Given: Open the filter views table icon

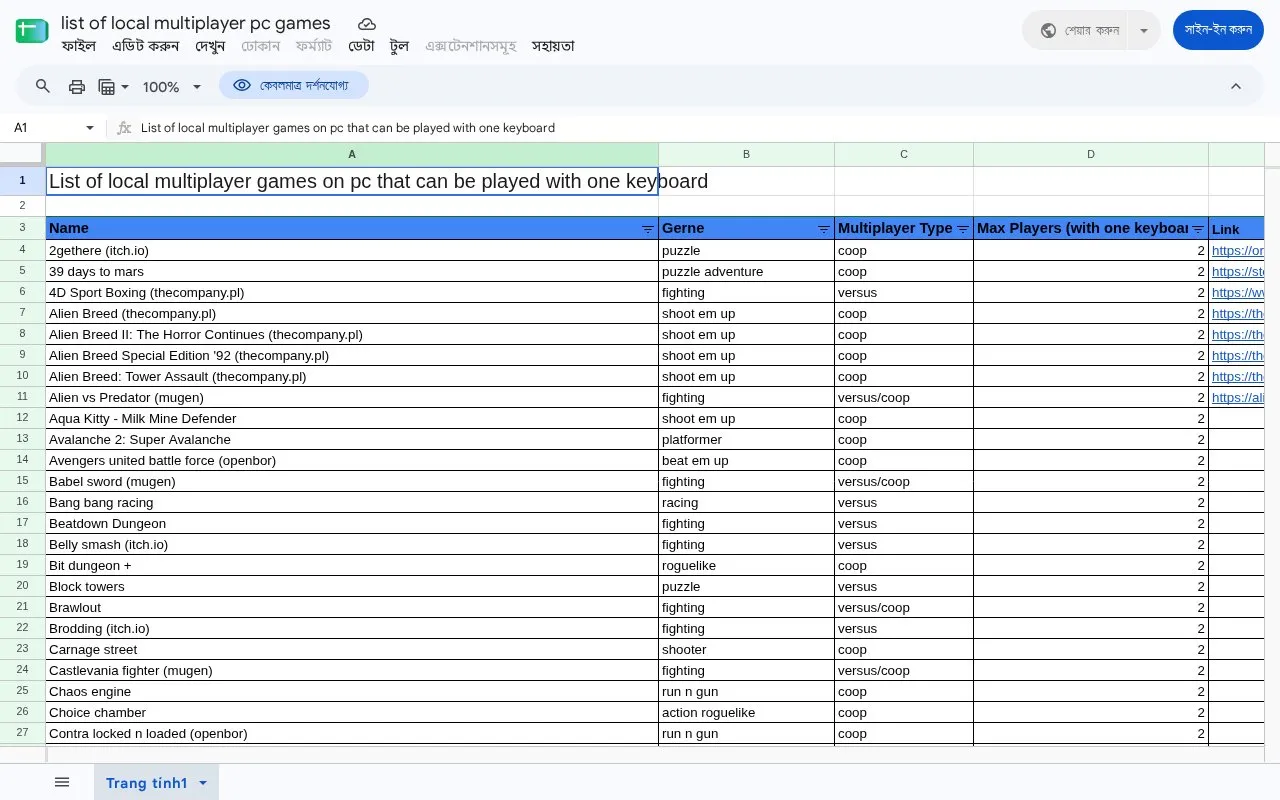Looking at the screenshot, I should tap(107, 87).
